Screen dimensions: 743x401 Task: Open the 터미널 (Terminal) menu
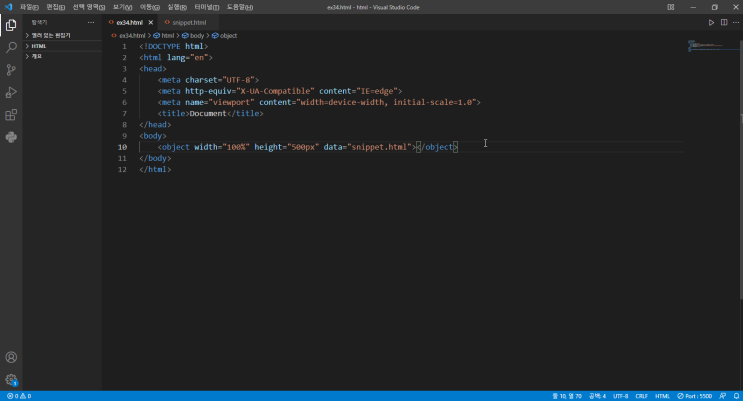point(207,7)
